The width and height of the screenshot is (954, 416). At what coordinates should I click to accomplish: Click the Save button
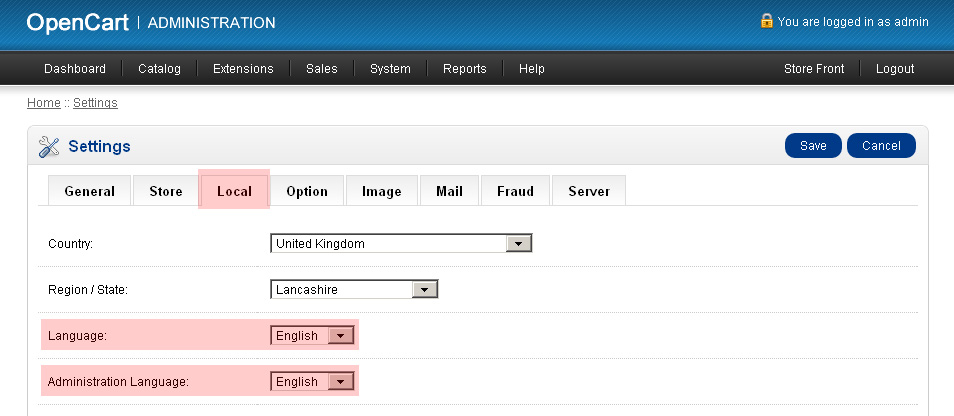click(813, 146)
